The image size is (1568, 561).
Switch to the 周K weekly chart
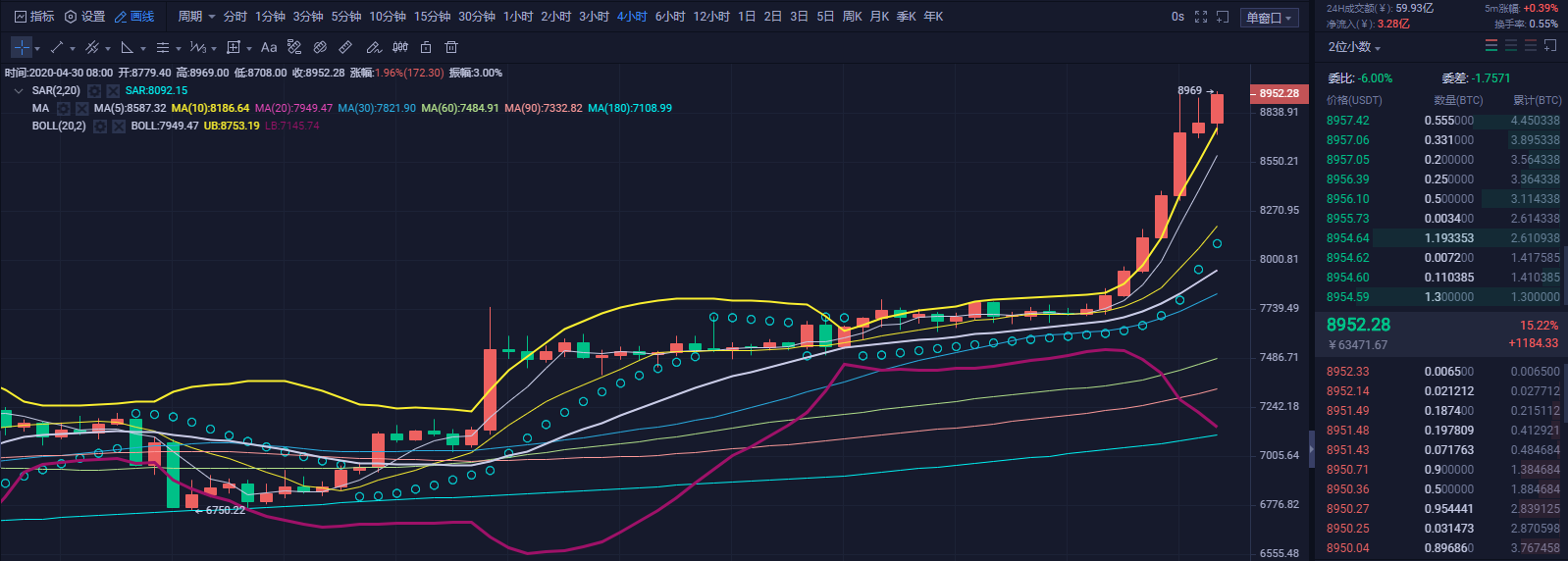click(853, 17)
